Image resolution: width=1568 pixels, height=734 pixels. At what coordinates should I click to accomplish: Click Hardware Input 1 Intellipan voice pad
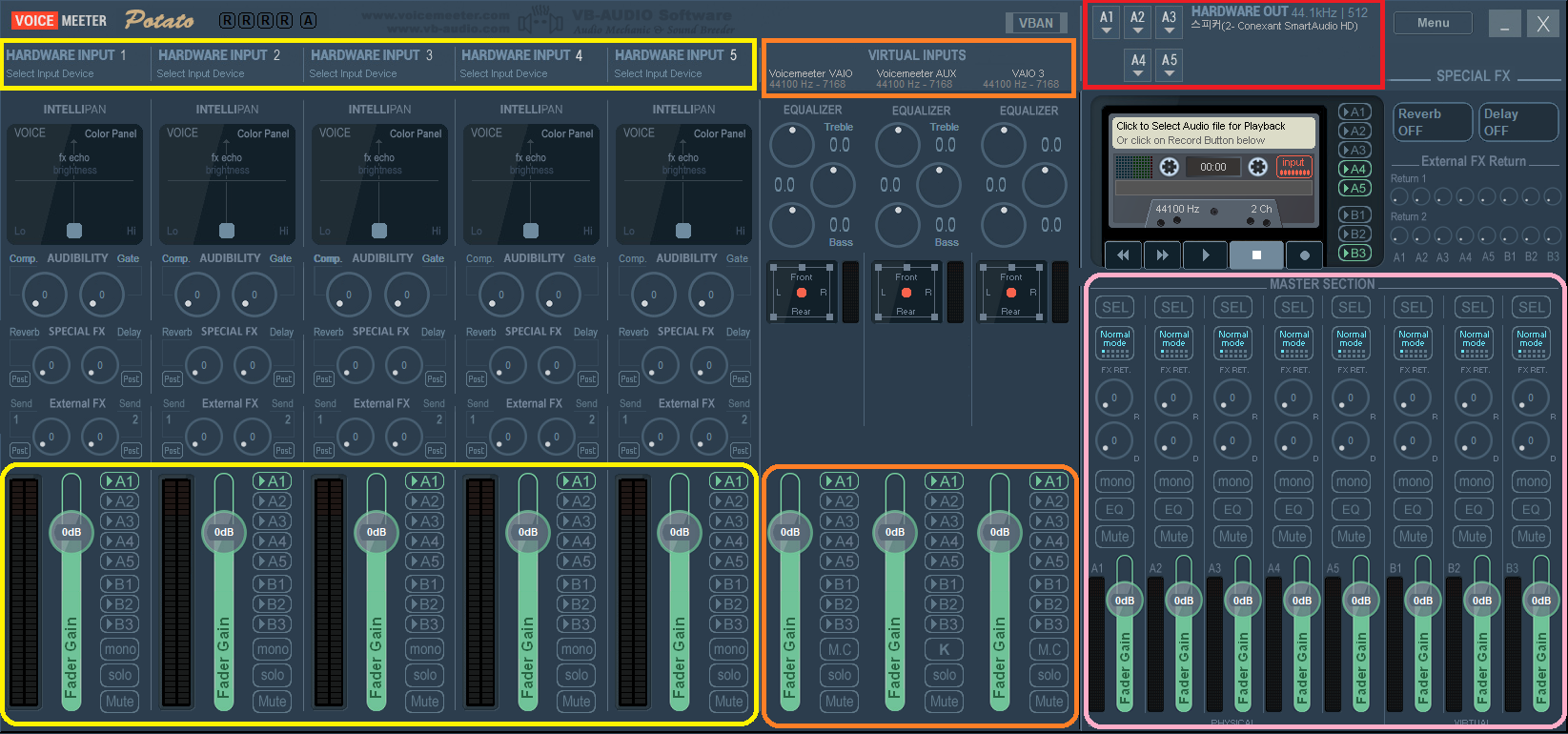tap(74, 184)
